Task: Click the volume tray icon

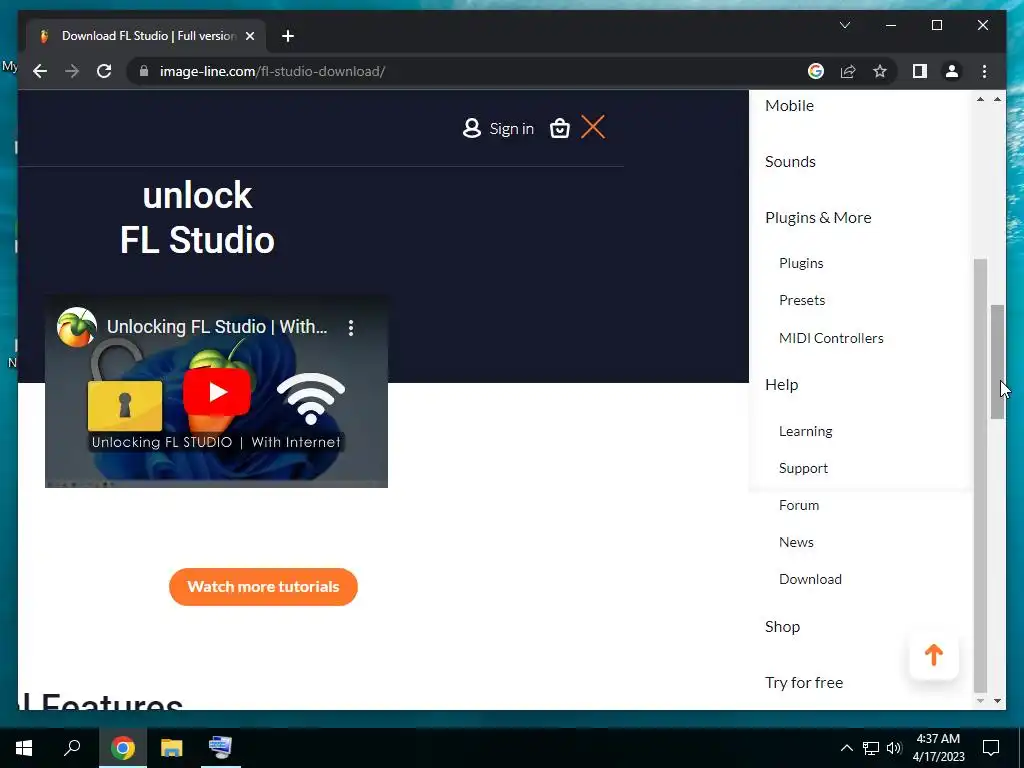Action: click(x=894, y=748)
